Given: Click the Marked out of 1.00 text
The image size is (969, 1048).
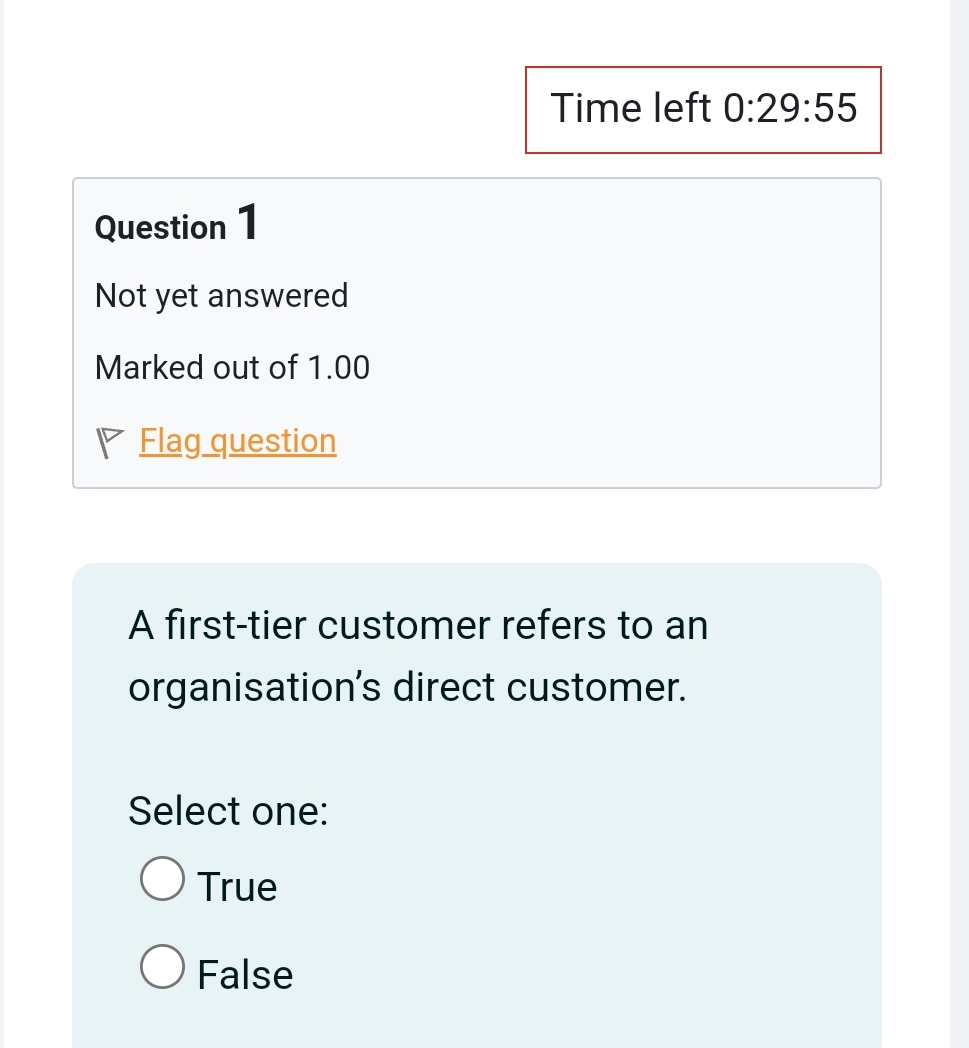Looking at the screenshot, I should pyautogui.click(x=232, y=367).
